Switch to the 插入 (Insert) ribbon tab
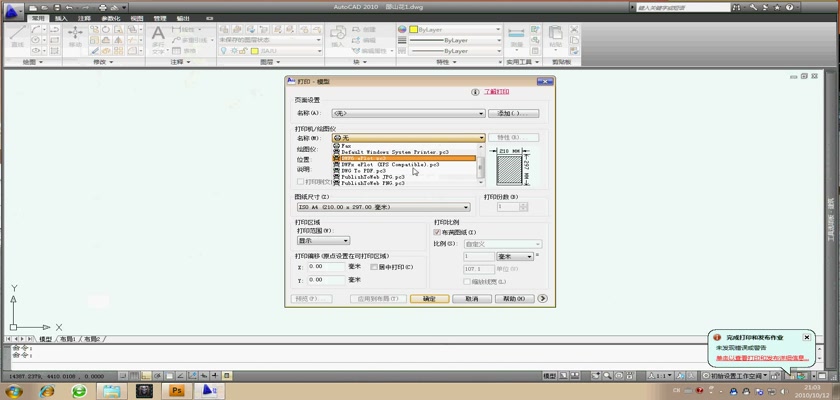The height and width of the screenshot is (400, 840). point(62,18)
